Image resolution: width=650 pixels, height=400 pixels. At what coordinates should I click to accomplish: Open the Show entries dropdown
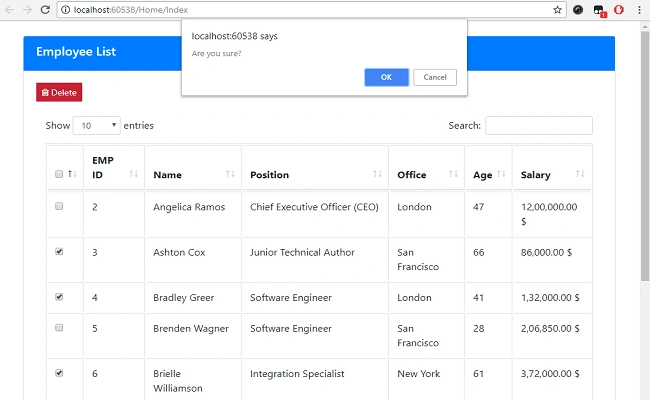[97, 126]
